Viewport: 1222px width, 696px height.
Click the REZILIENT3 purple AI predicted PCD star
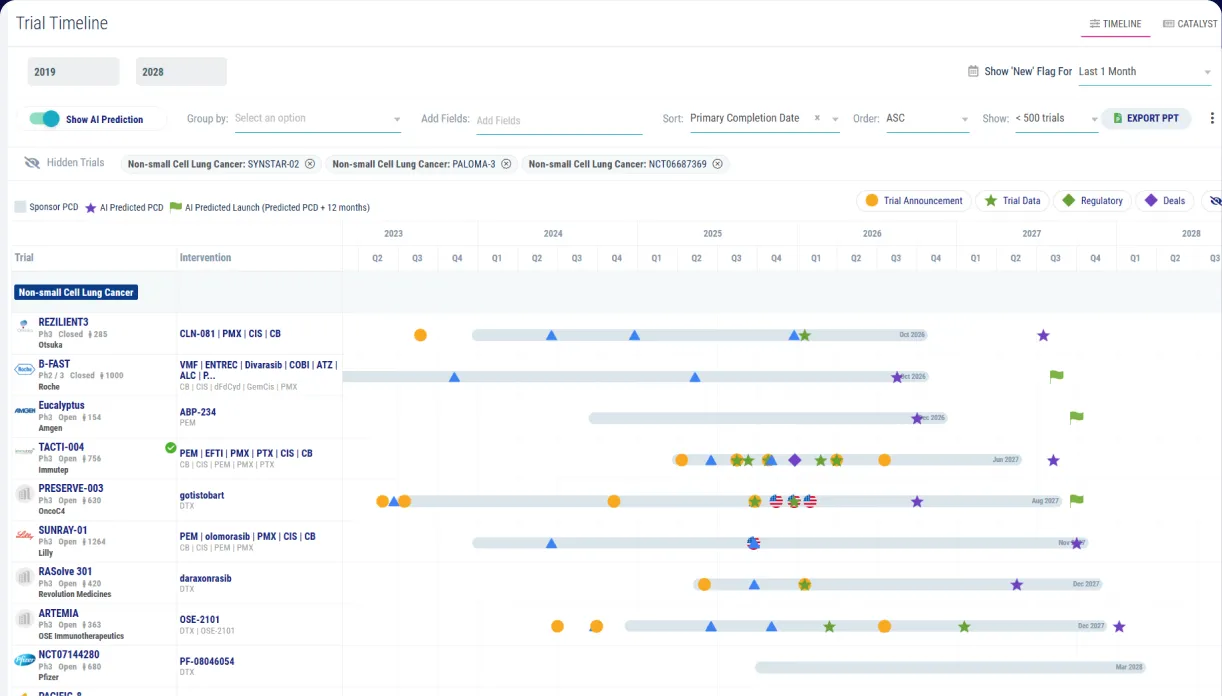coord(1043,335)
